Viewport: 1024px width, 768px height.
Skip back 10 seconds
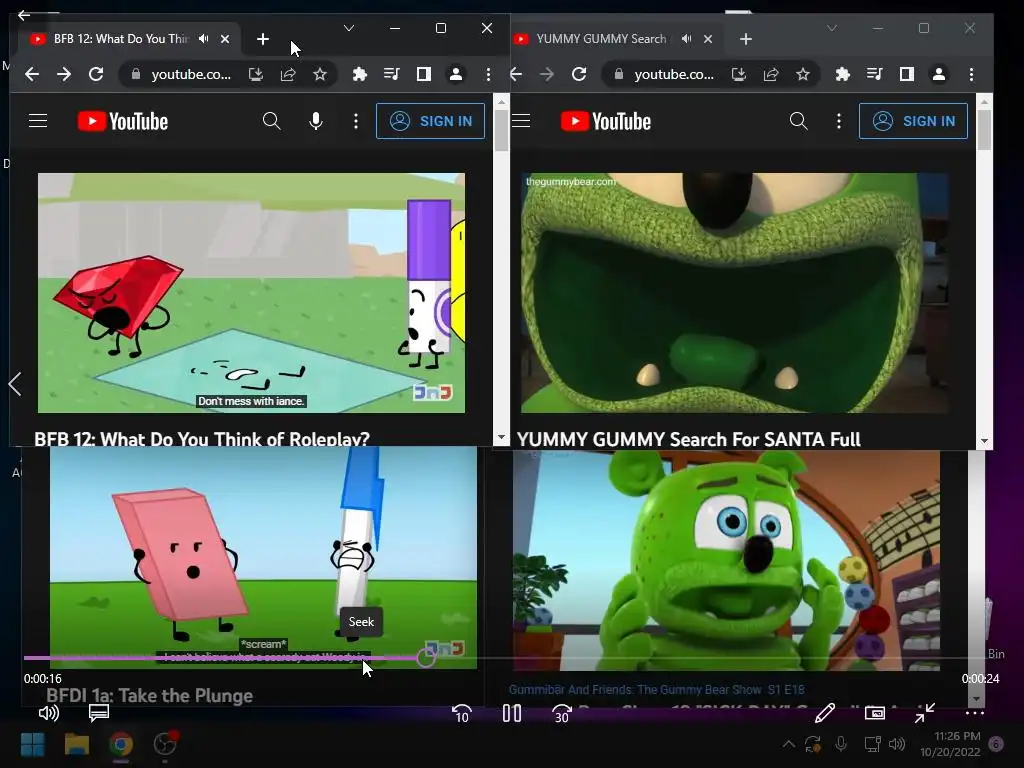coord(462,714)
